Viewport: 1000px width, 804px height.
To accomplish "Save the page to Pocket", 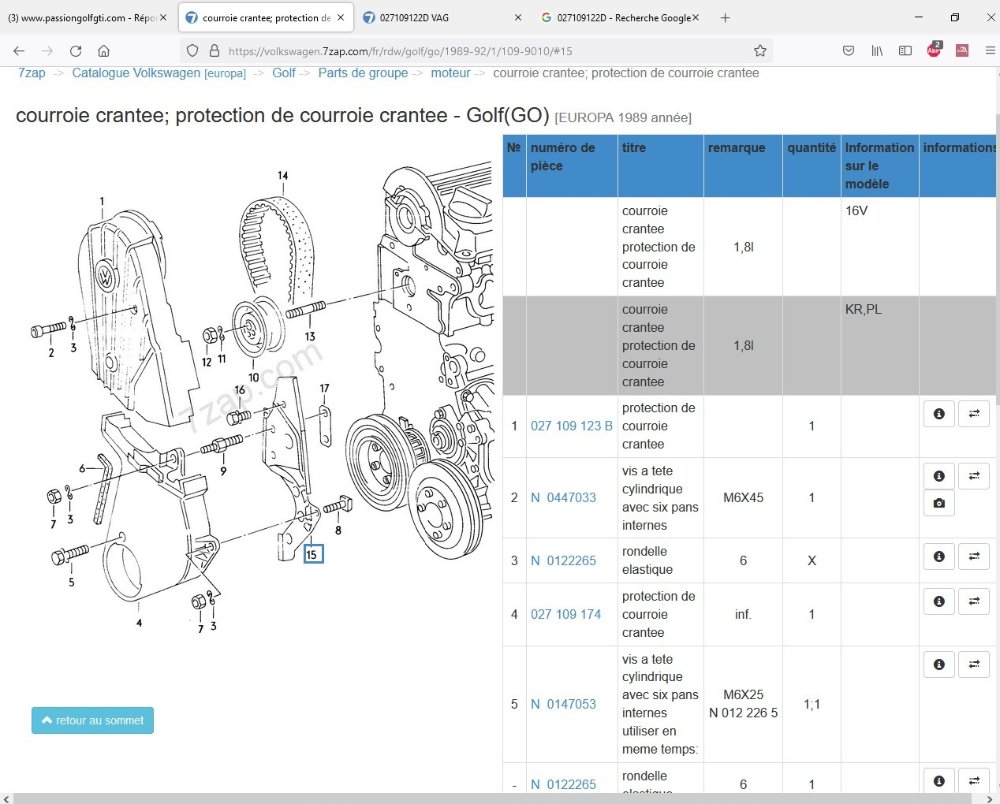I will click(x=848, y=51).
